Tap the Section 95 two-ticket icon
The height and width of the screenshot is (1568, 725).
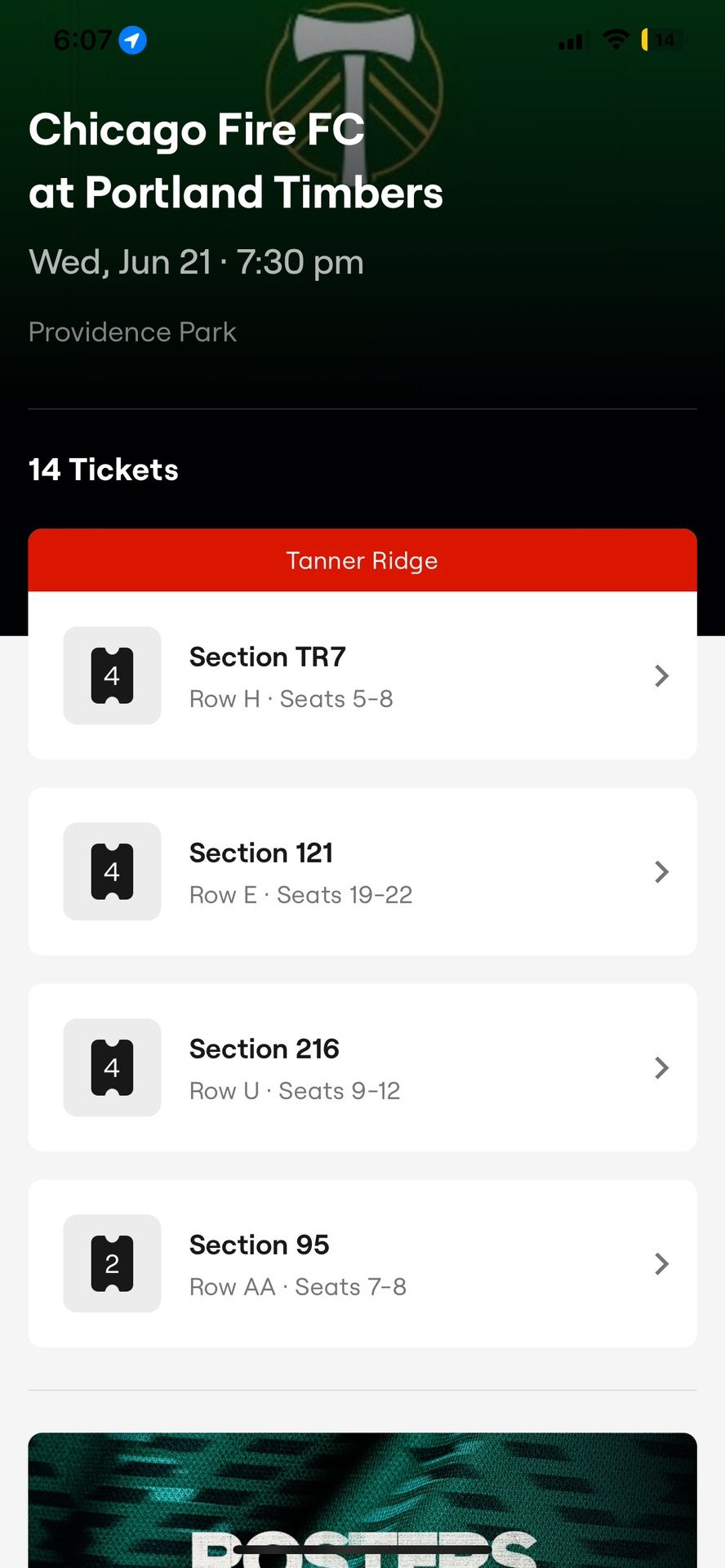coord(112,1263)
